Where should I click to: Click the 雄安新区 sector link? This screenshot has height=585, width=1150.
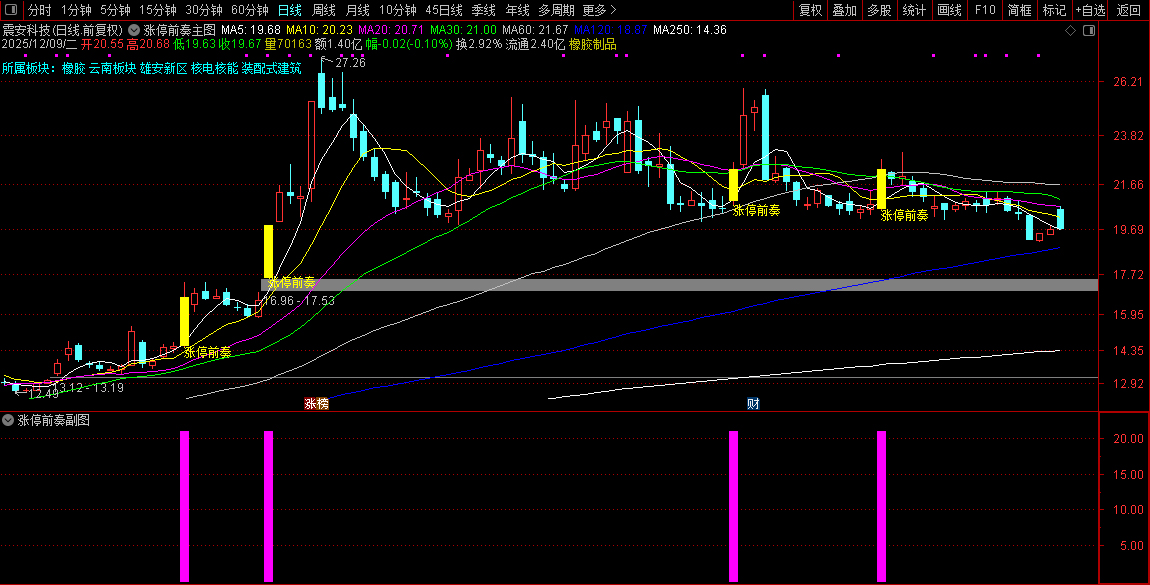coord(163,68)
